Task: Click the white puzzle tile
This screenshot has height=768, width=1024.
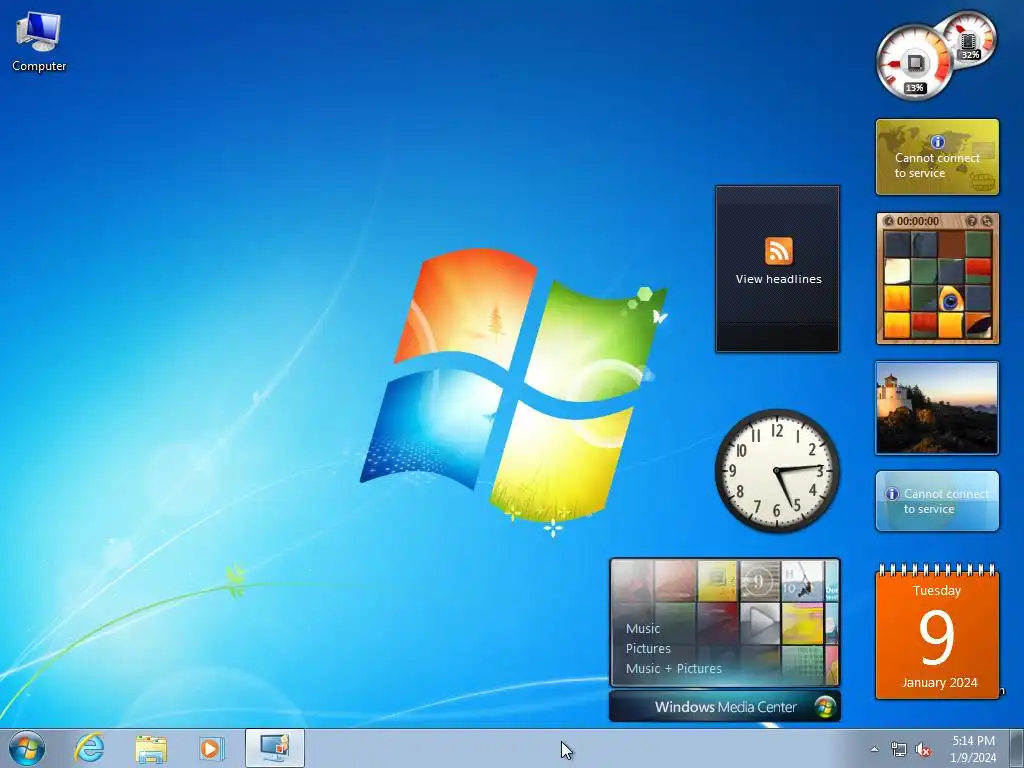Action: [897, 271]
